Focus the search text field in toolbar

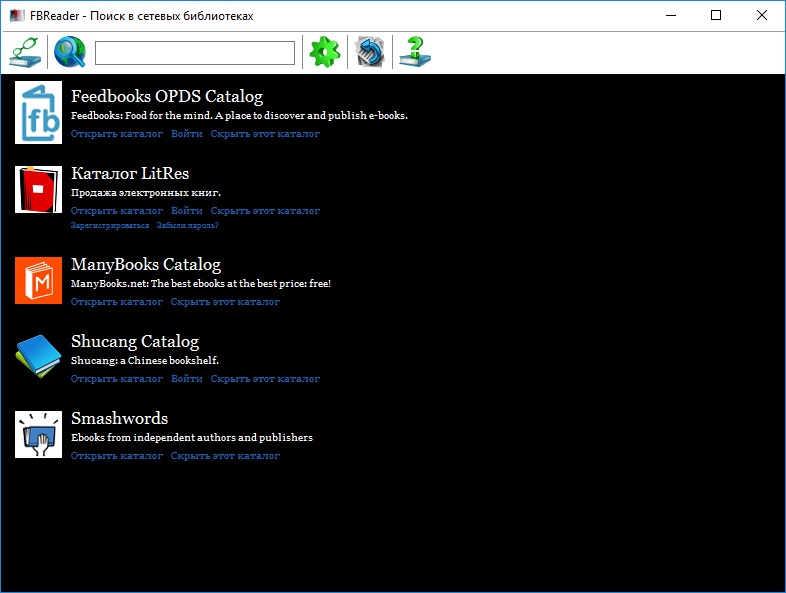(x=195, y=53)
